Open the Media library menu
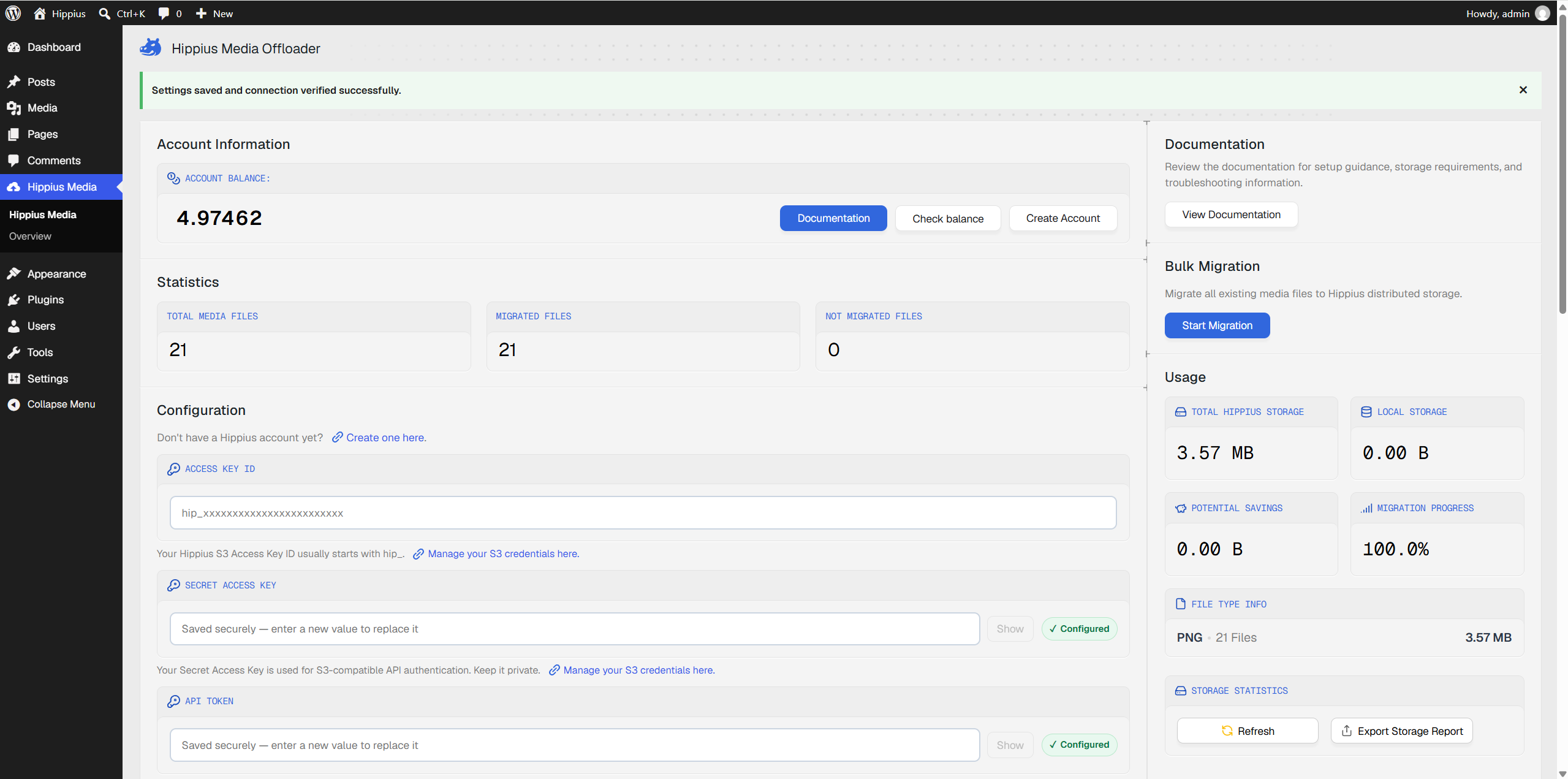 pyautogui.click(x=61, y=108)
